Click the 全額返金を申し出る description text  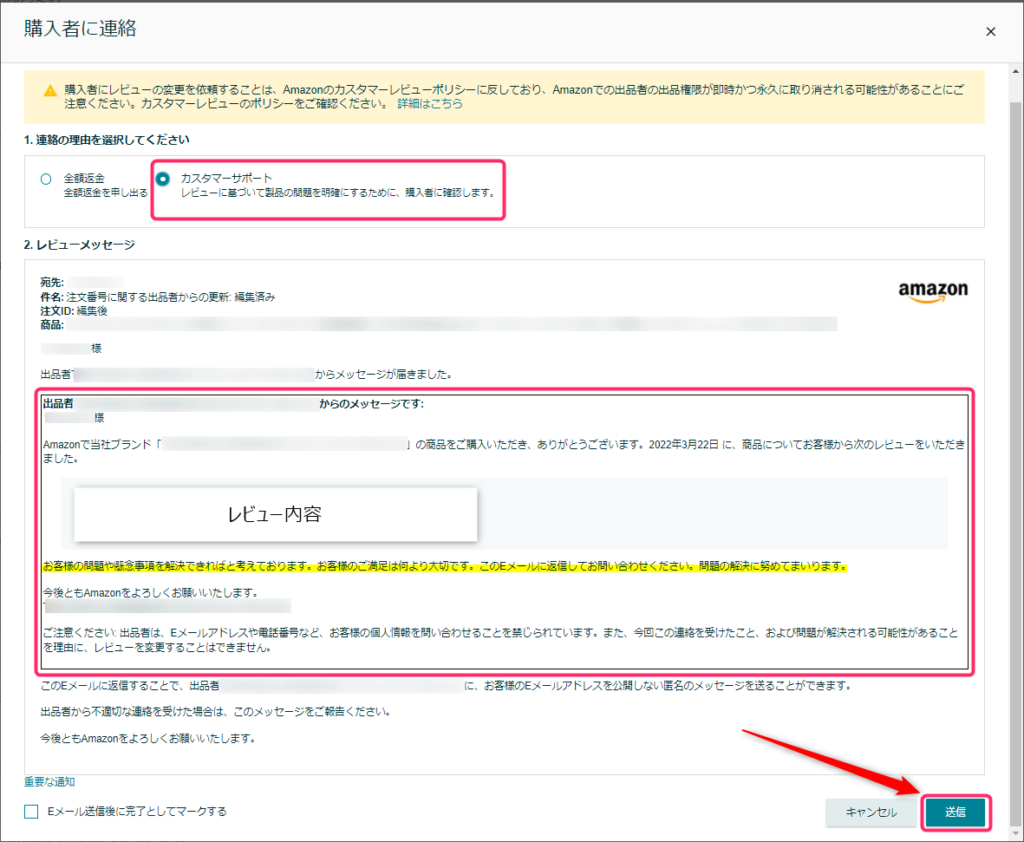pos(105,193)
